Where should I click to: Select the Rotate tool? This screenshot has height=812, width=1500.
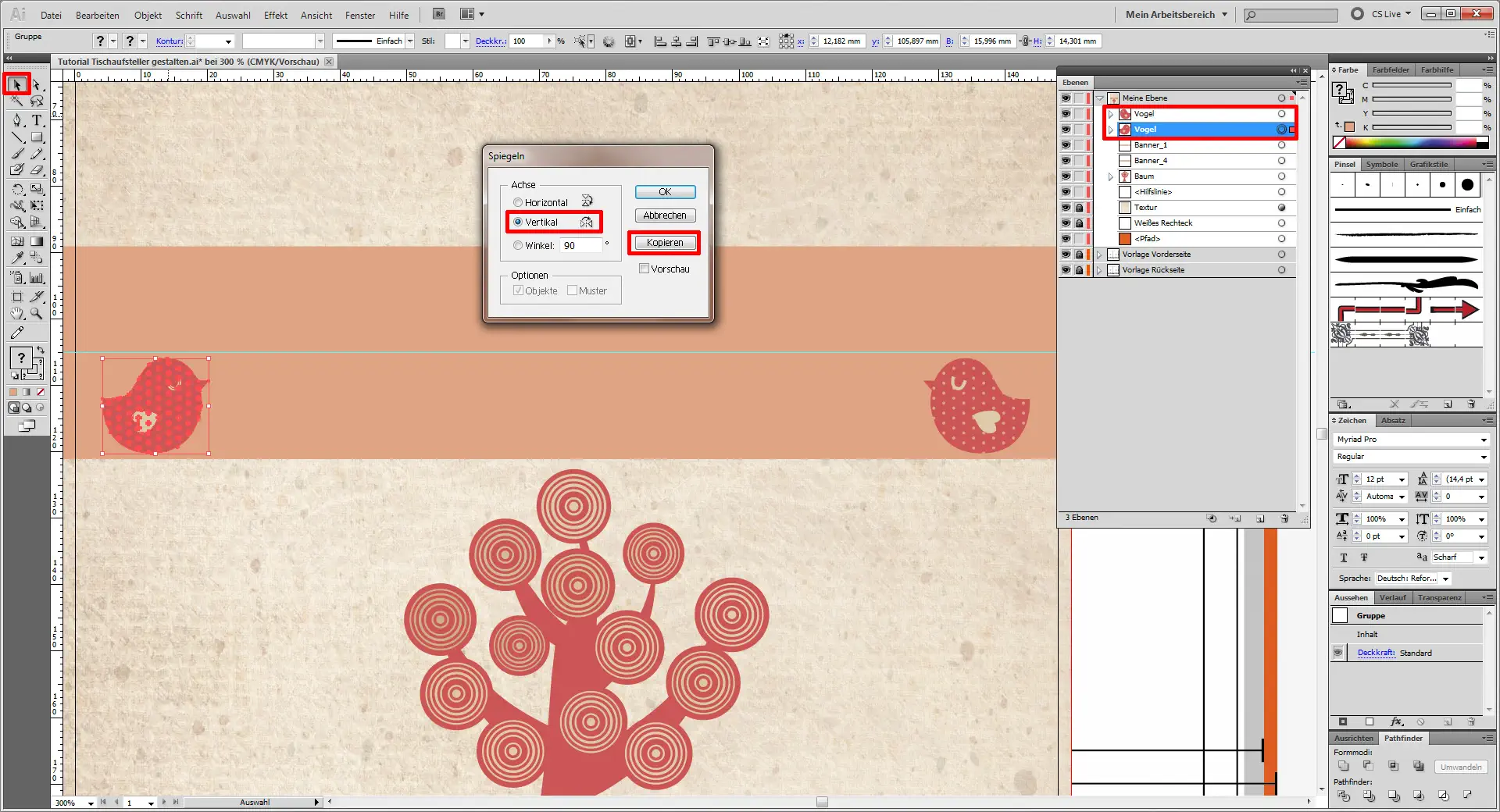click(17, 189)
